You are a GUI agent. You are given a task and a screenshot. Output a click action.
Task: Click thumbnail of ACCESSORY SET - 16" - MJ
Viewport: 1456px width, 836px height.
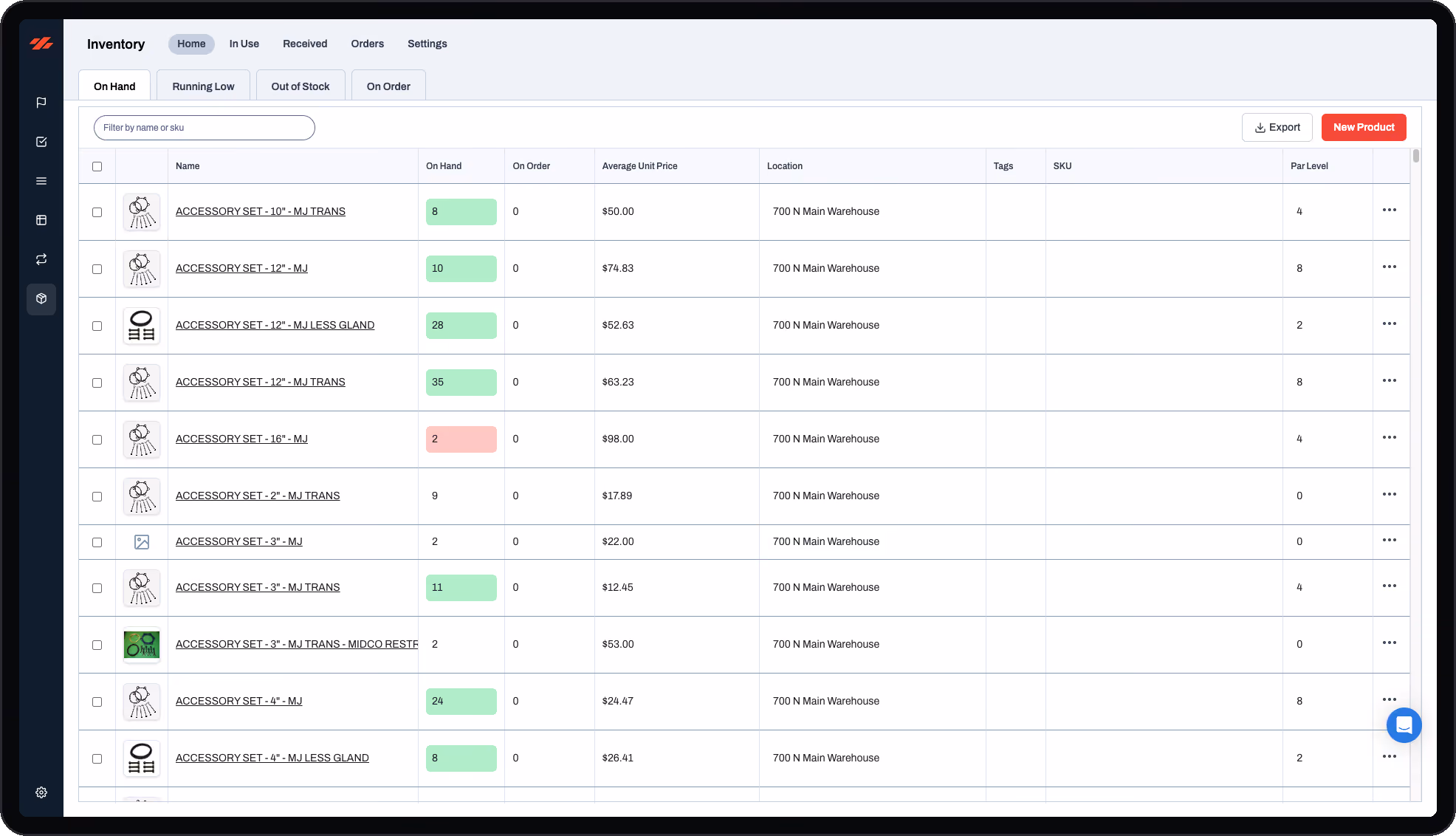pos(142,439)
